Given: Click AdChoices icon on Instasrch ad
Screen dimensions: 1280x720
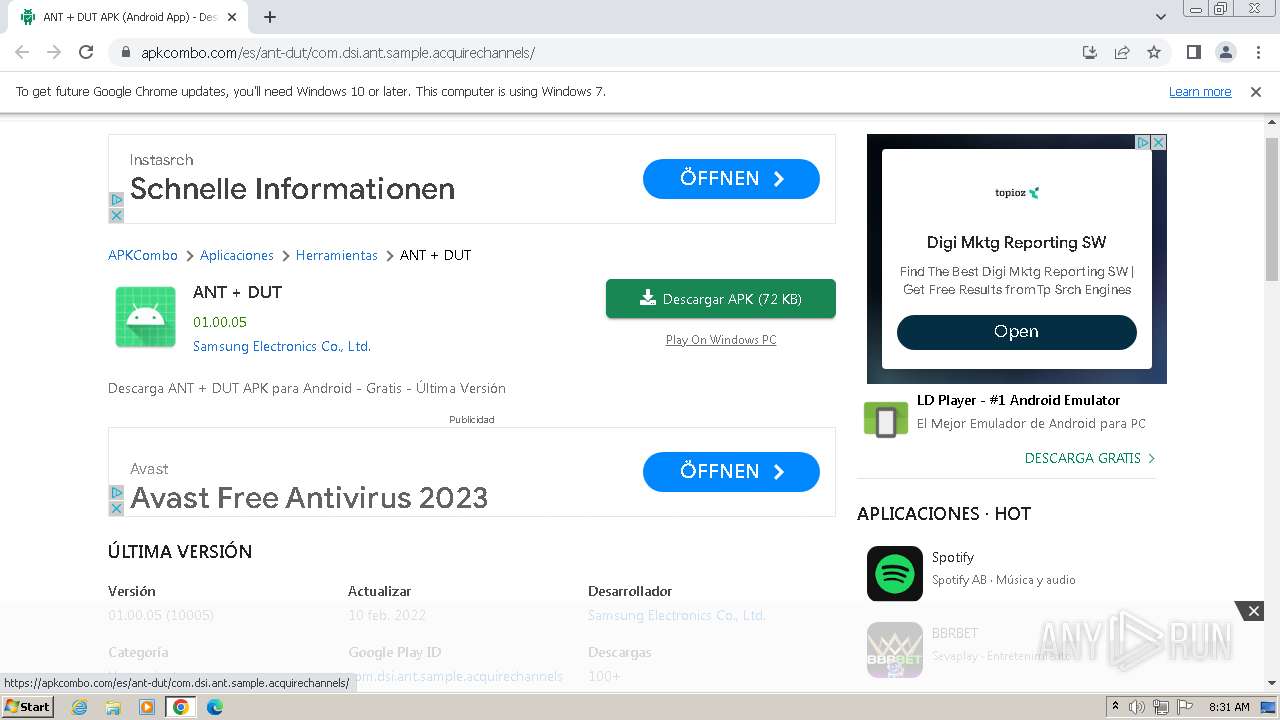Looking at the screenshot, I should click(x=116, y=200).
